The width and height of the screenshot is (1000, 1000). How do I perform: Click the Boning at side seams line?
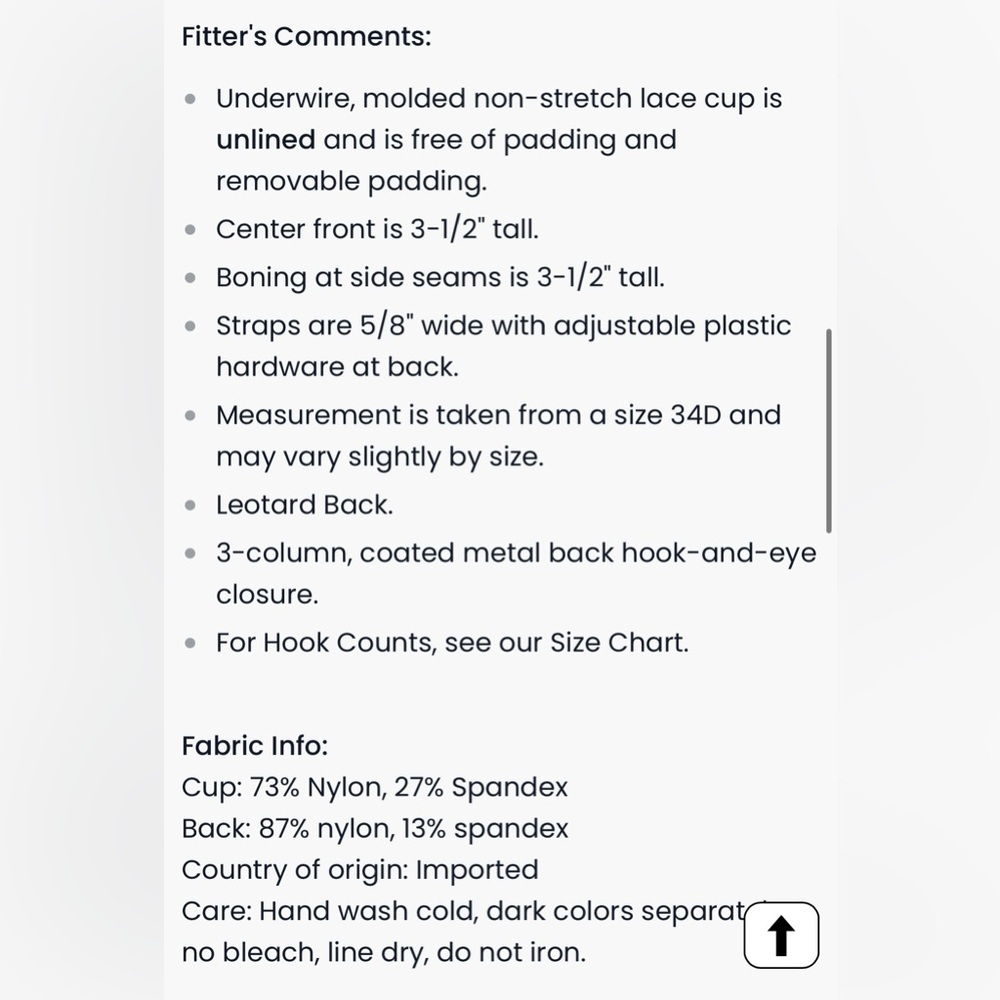click(440, 277)
